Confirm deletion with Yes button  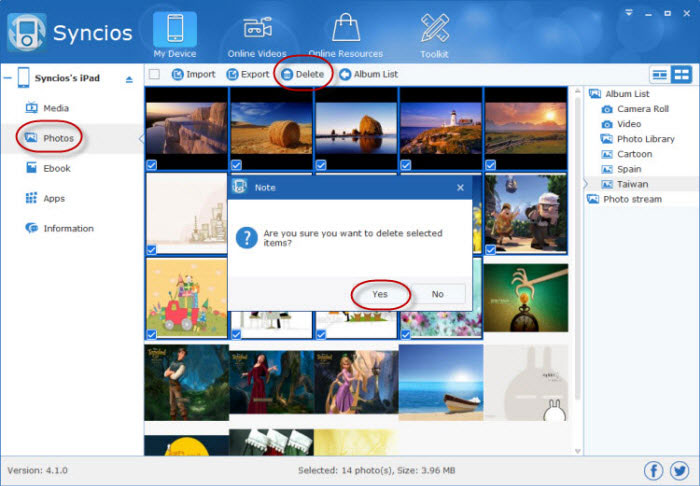click(x=380, y=294)
